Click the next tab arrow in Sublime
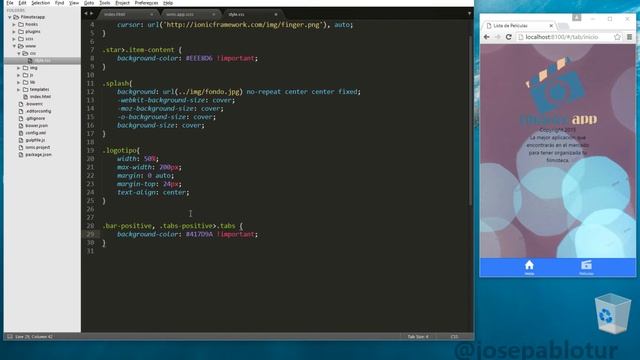 (91, 13)
